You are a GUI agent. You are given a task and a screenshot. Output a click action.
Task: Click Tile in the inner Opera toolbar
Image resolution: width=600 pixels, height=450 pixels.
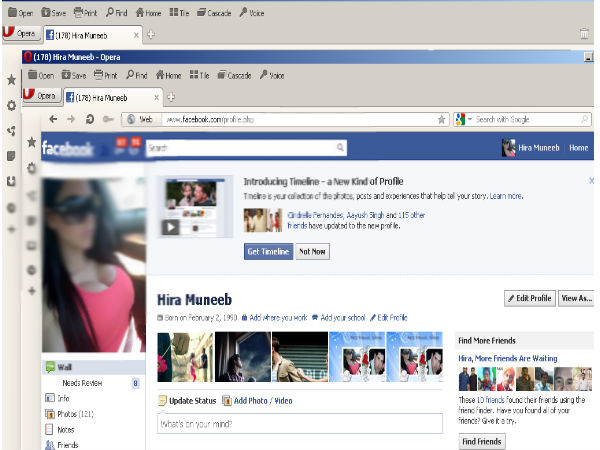[x=200, y=75]
